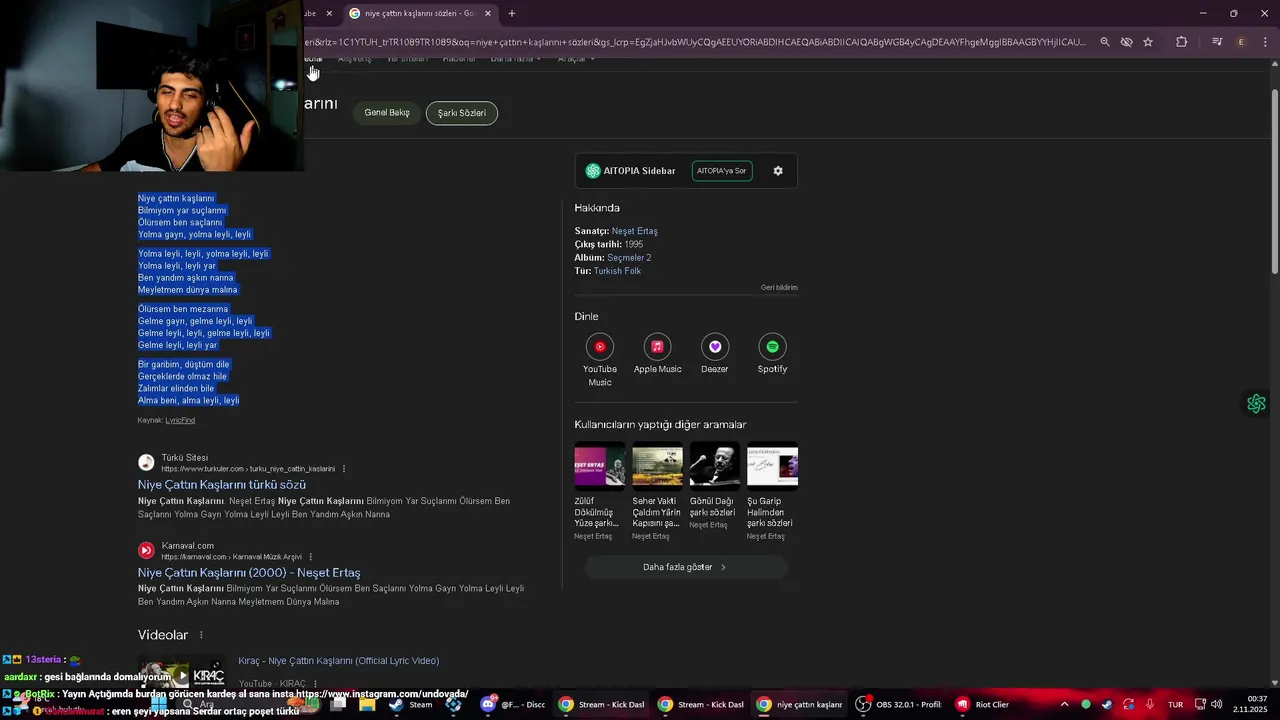Expand 'Daha fazla göster' button
Screen dimensions: 1280x720
tap(686, 567)
